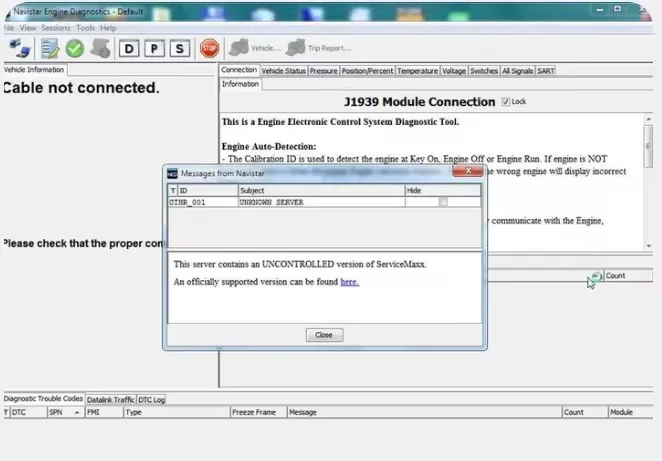Image resolution: width=662 pixels, height=461 pixels.
Task: Open the View menu
Action: (x=28, y=28)
